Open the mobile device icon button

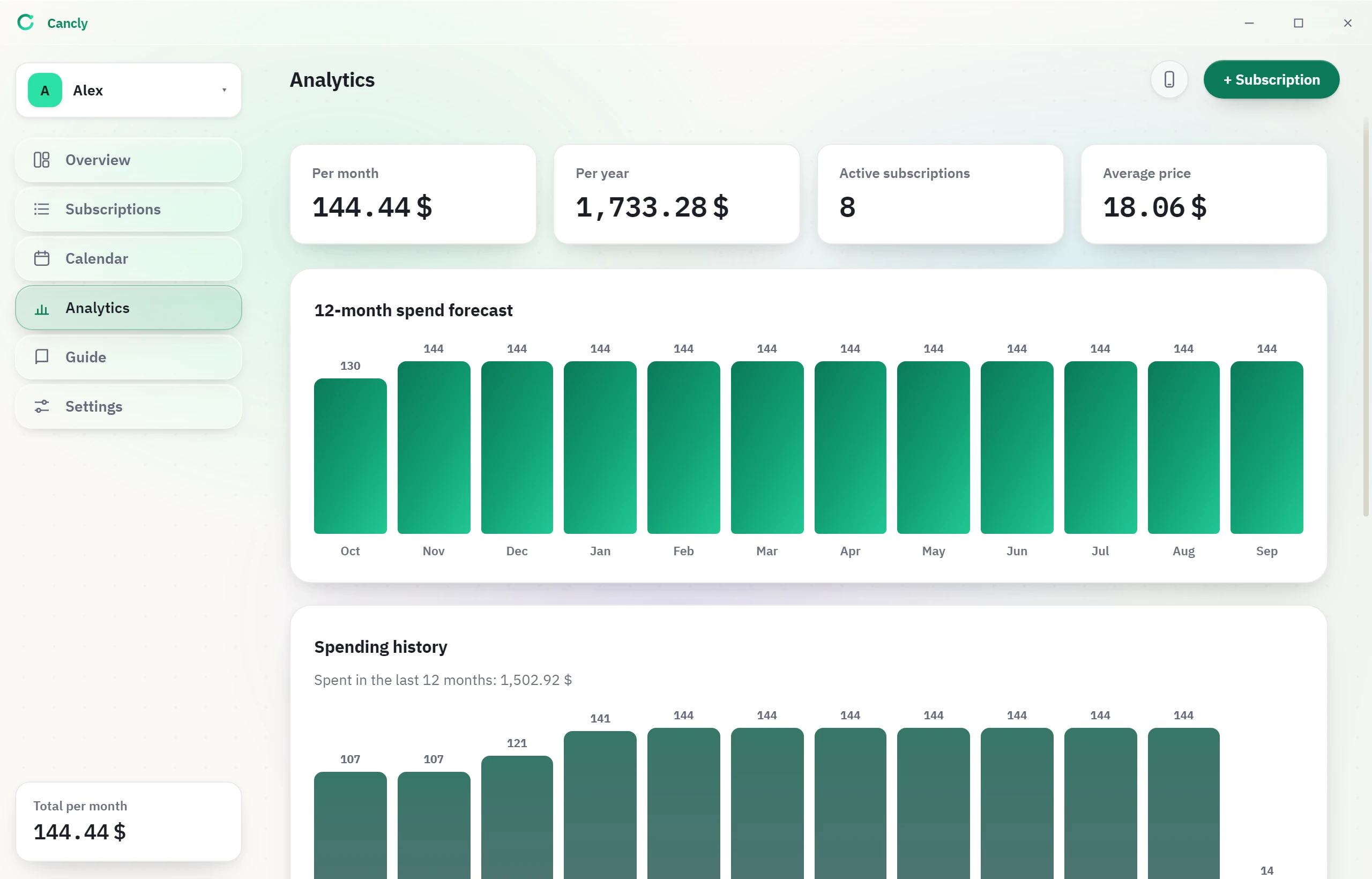pos(1169,79)
